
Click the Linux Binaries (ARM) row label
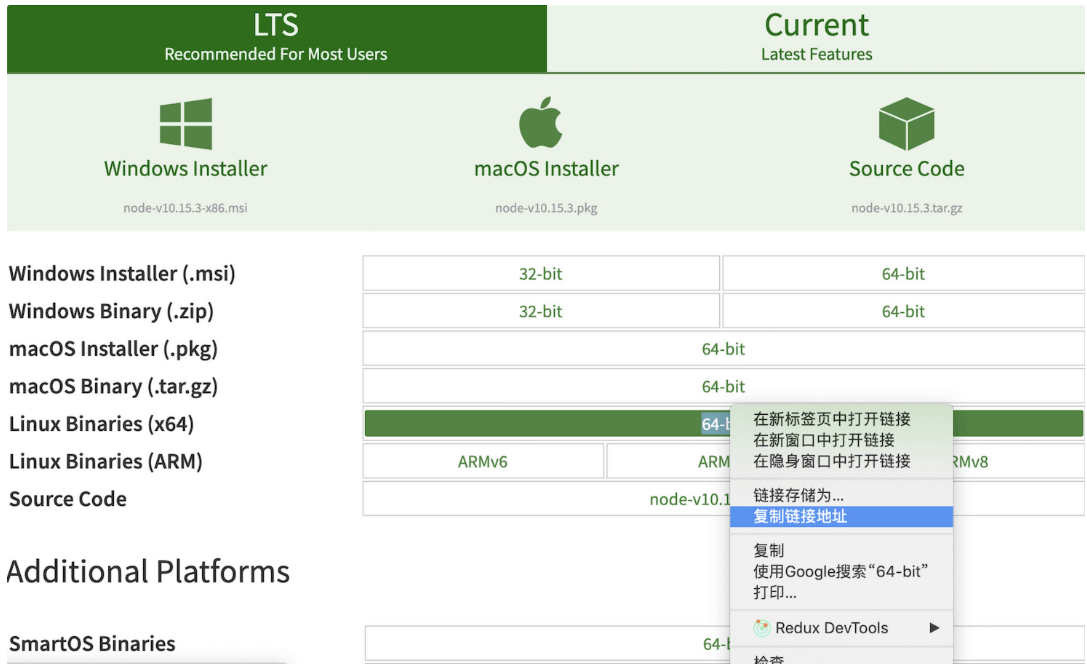point(105,461)
